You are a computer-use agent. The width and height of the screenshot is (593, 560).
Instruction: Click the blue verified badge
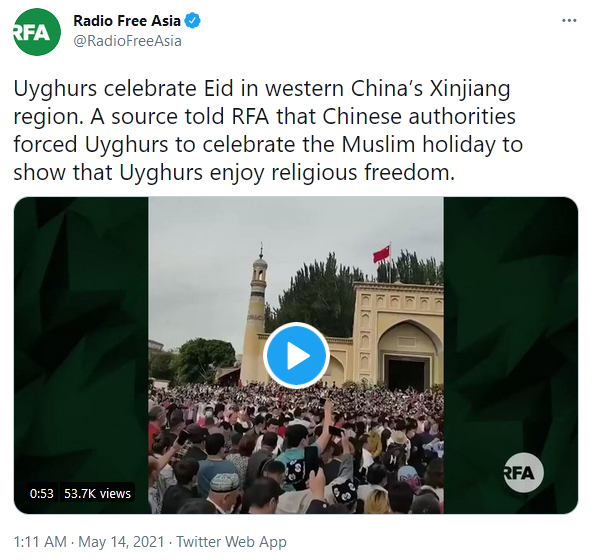192,21
